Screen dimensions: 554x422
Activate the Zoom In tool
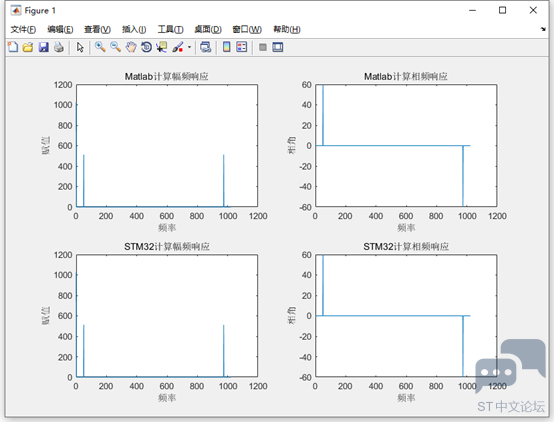point(100,47)
